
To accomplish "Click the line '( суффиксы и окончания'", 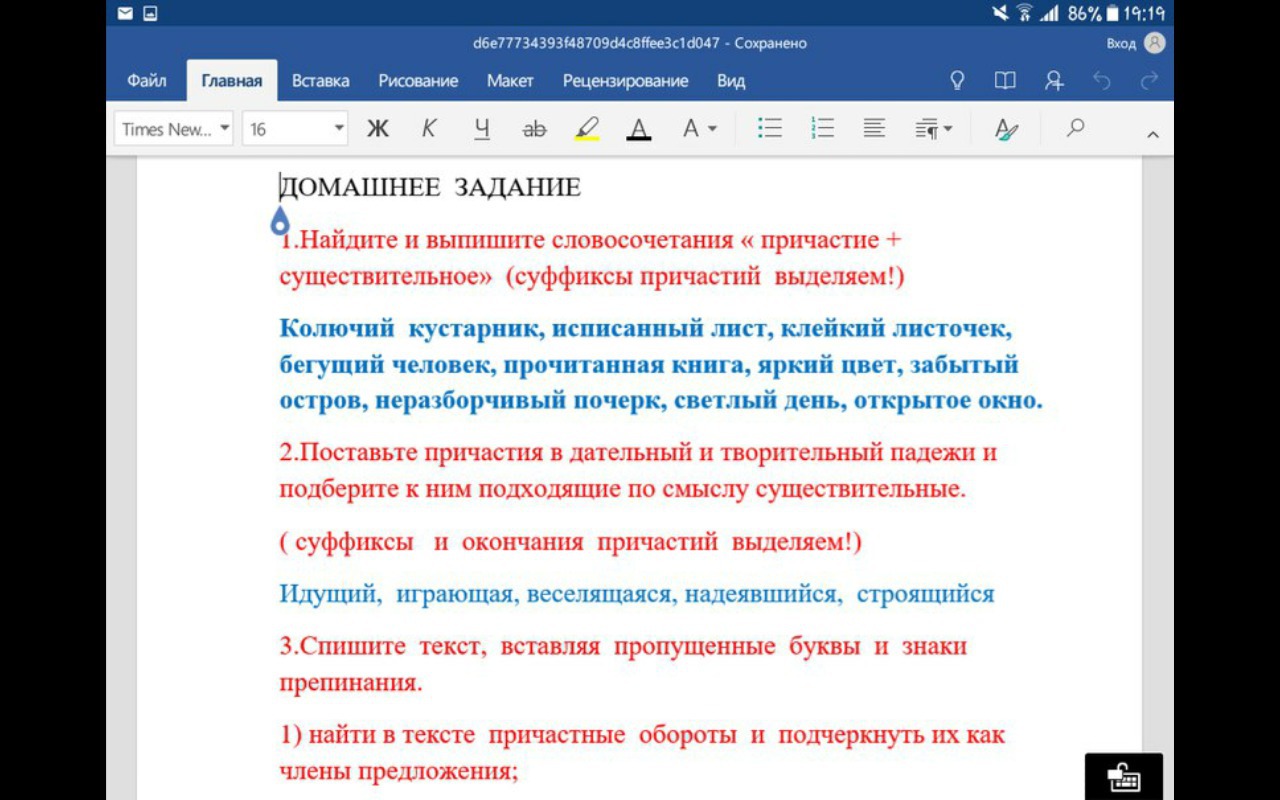I will click(570, 542).
